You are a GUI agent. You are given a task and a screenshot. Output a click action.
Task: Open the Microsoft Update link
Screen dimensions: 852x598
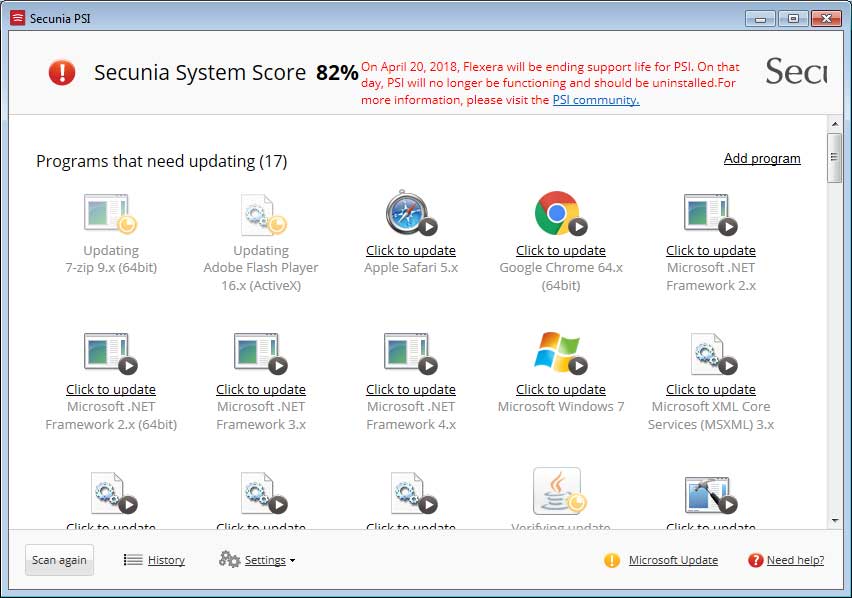pyautogui.click(x=673, y=560)
